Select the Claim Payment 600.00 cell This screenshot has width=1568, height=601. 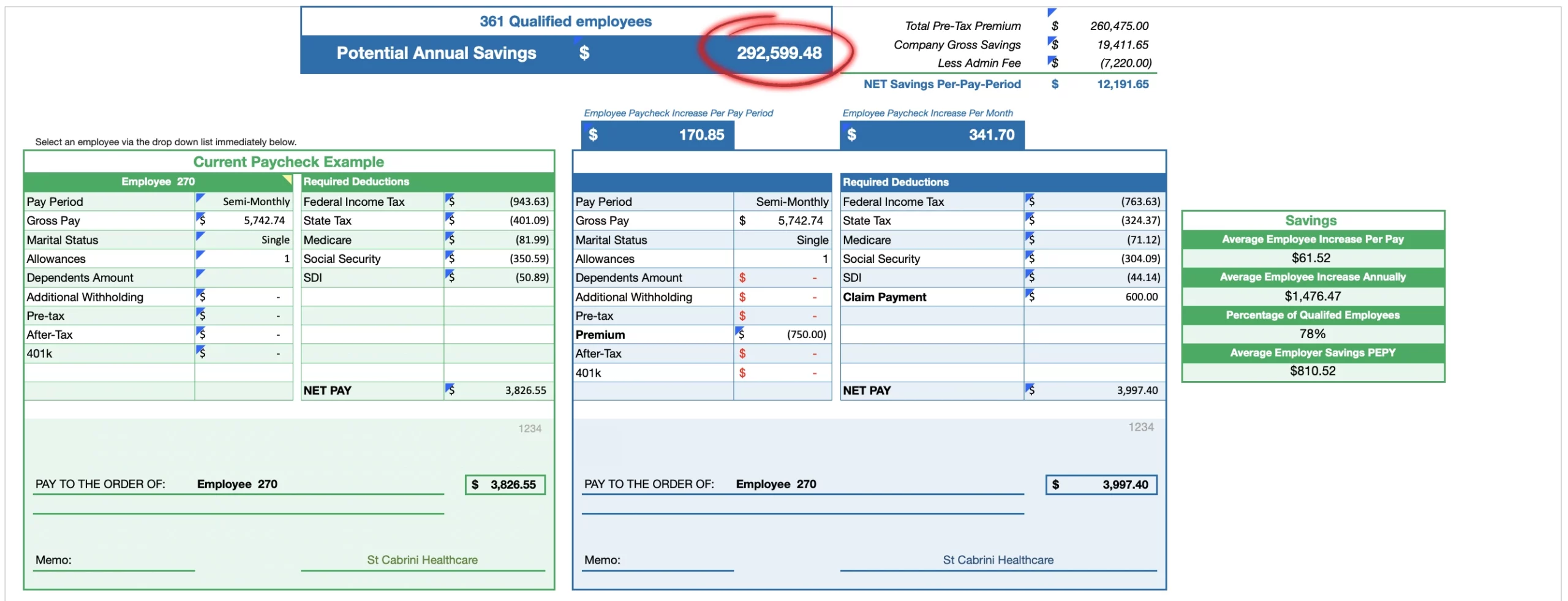tap(1095, 297)
